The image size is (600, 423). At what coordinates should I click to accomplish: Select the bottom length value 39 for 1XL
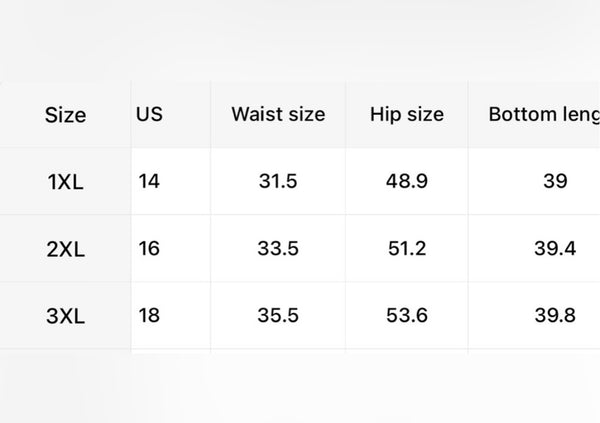[x=555, y=181]
